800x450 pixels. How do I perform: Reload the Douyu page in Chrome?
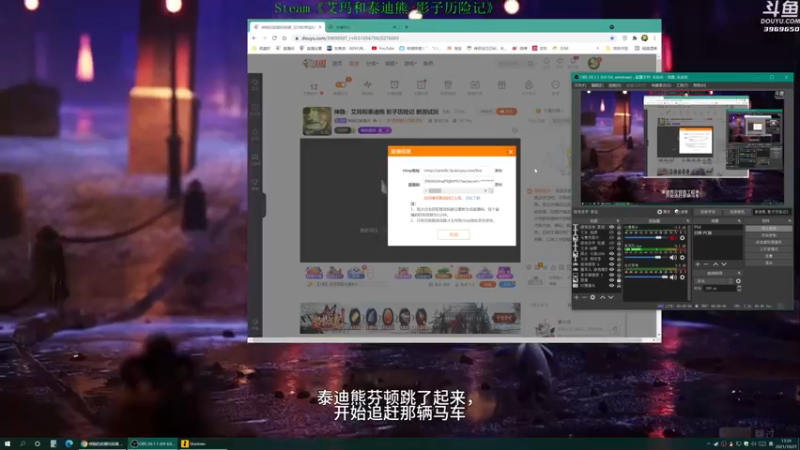coord(274,38)
